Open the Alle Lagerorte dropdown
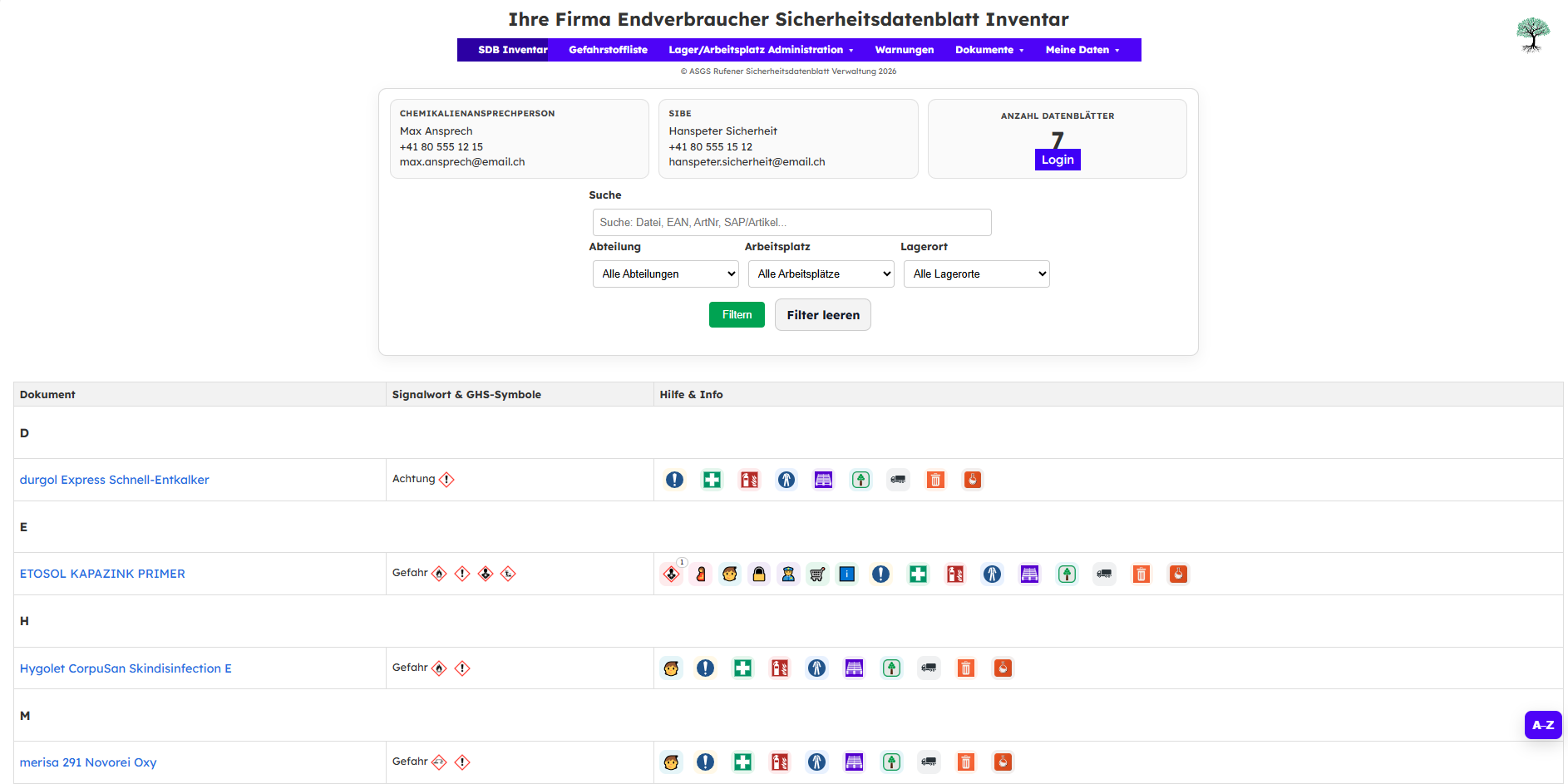This screenshot has width=1568, height=784. pyautogui.click(x=977, y=274)
